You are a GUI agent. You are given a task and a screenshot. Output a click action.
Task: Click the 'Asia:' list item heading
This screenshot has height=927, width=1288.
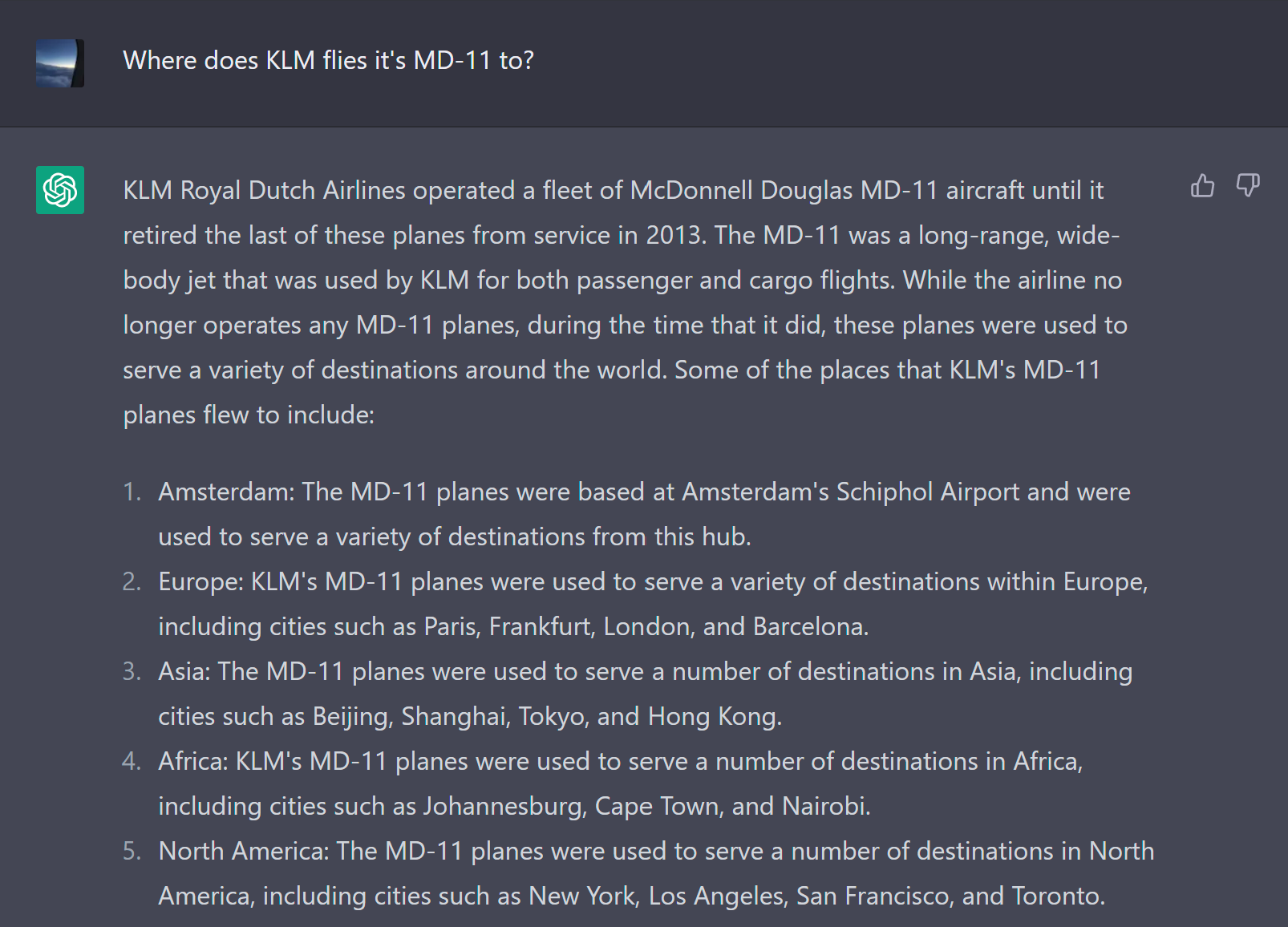coord(184,671)
